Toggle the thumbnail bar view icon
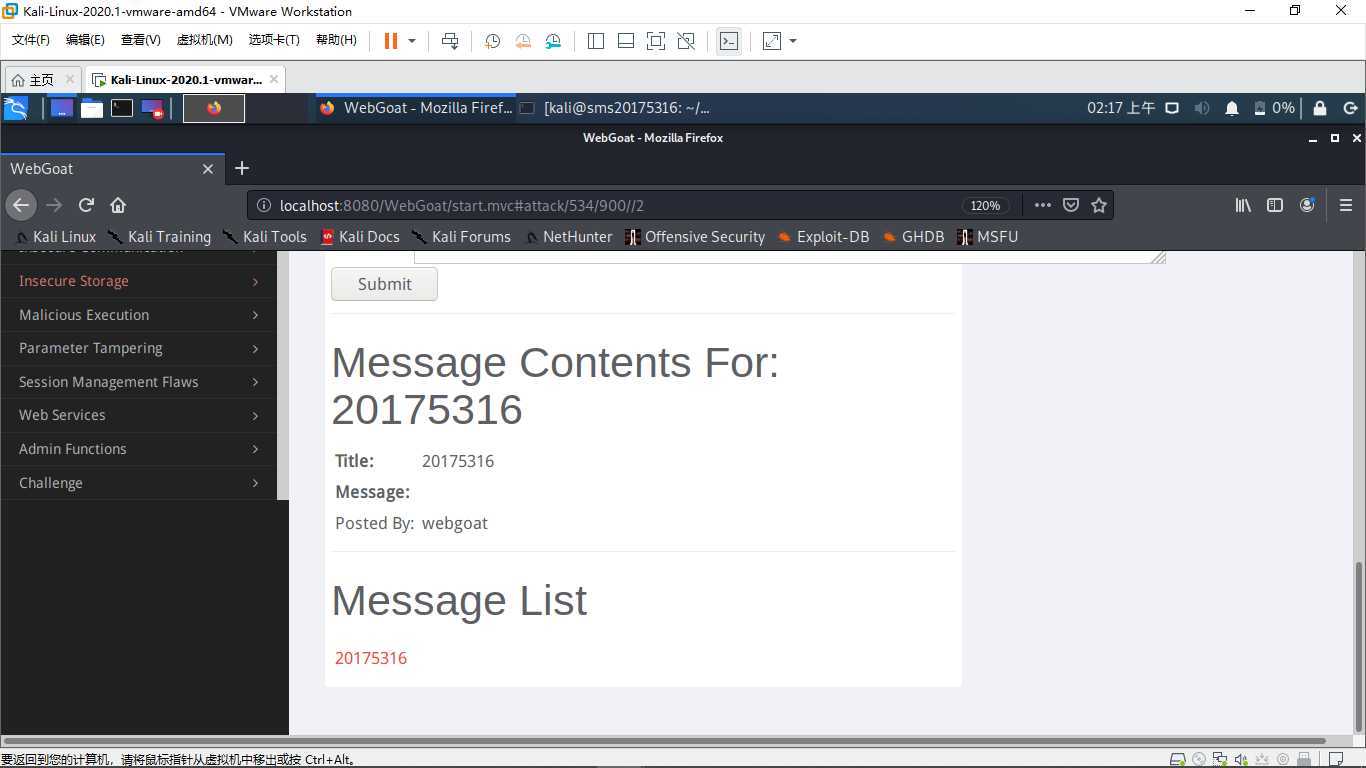Screen dimensions: 1366x768 click(x=626, y=41)
